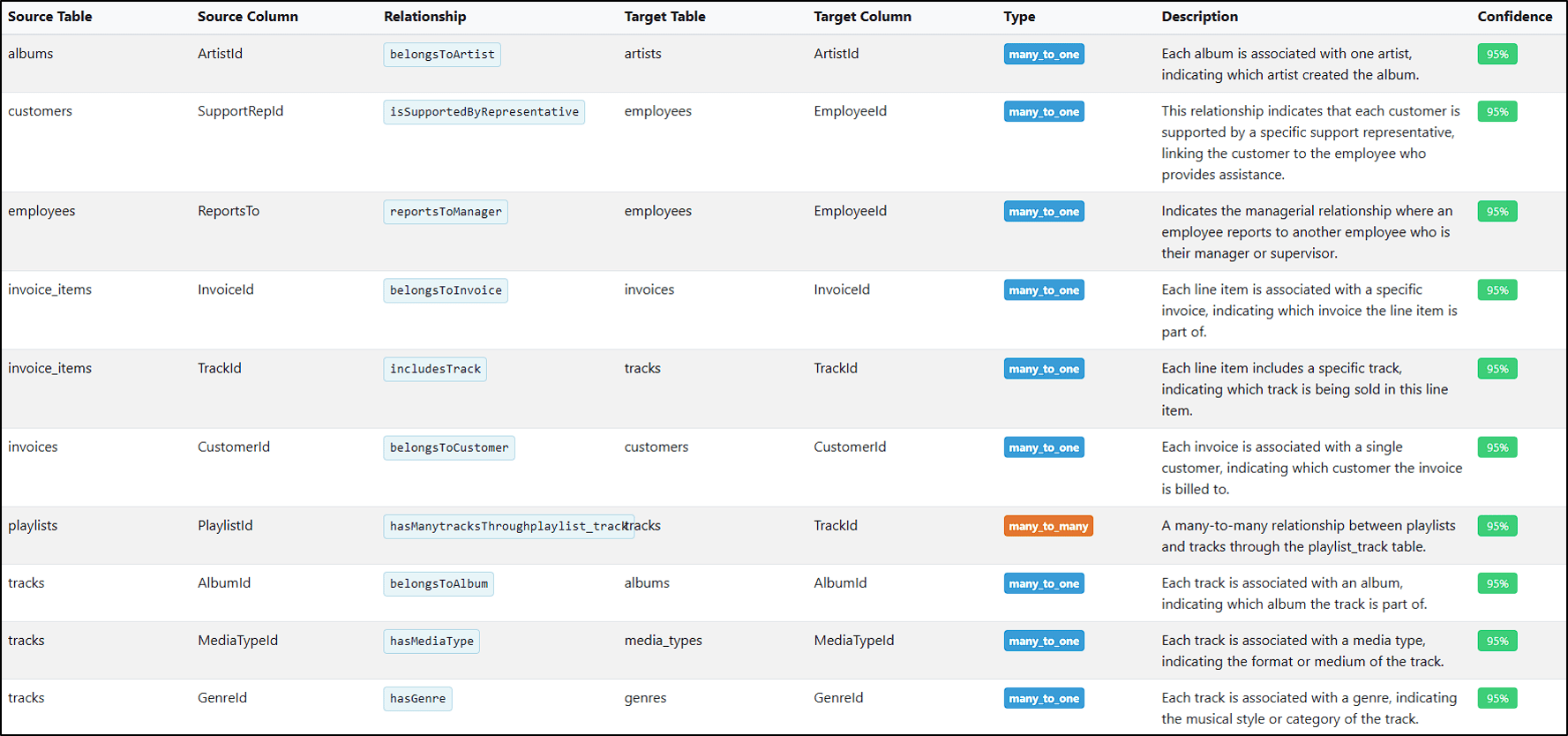
Task: Click the 95% badge in playlists row
Action: point(1497,527)
